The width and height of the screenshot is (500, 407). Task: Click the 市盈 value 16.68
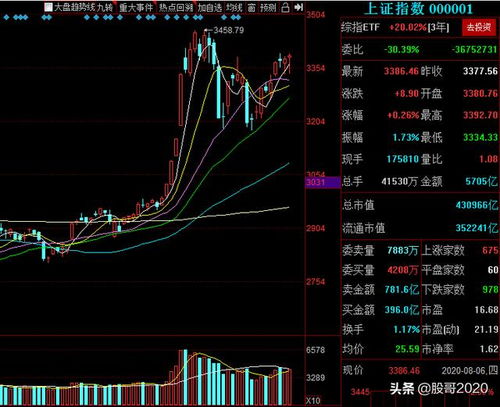click(x=486, y=310)
